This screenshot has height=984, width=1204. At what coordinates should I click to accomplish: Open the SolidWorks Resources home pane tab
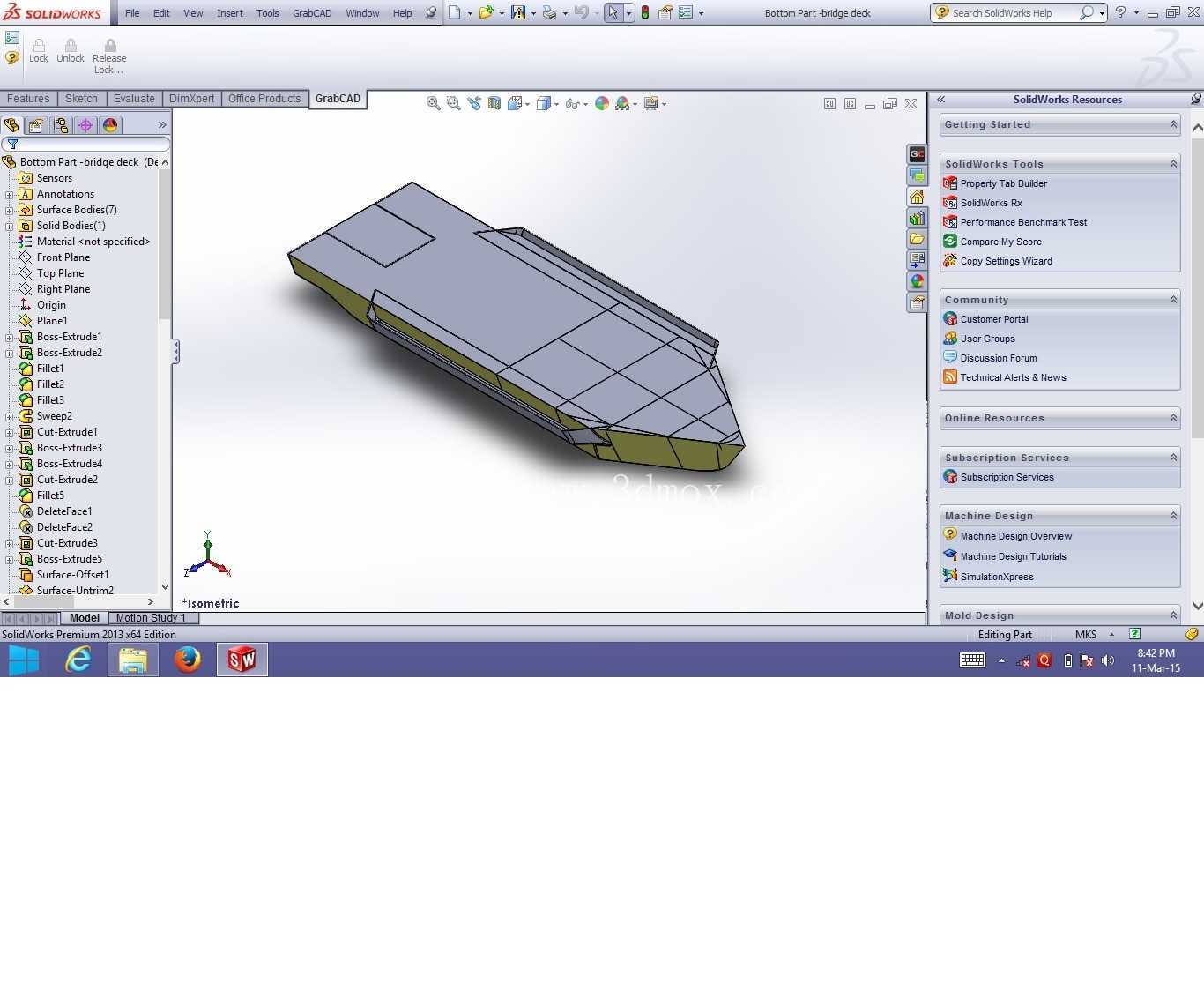pyautogui.click(x=917, y=197)
